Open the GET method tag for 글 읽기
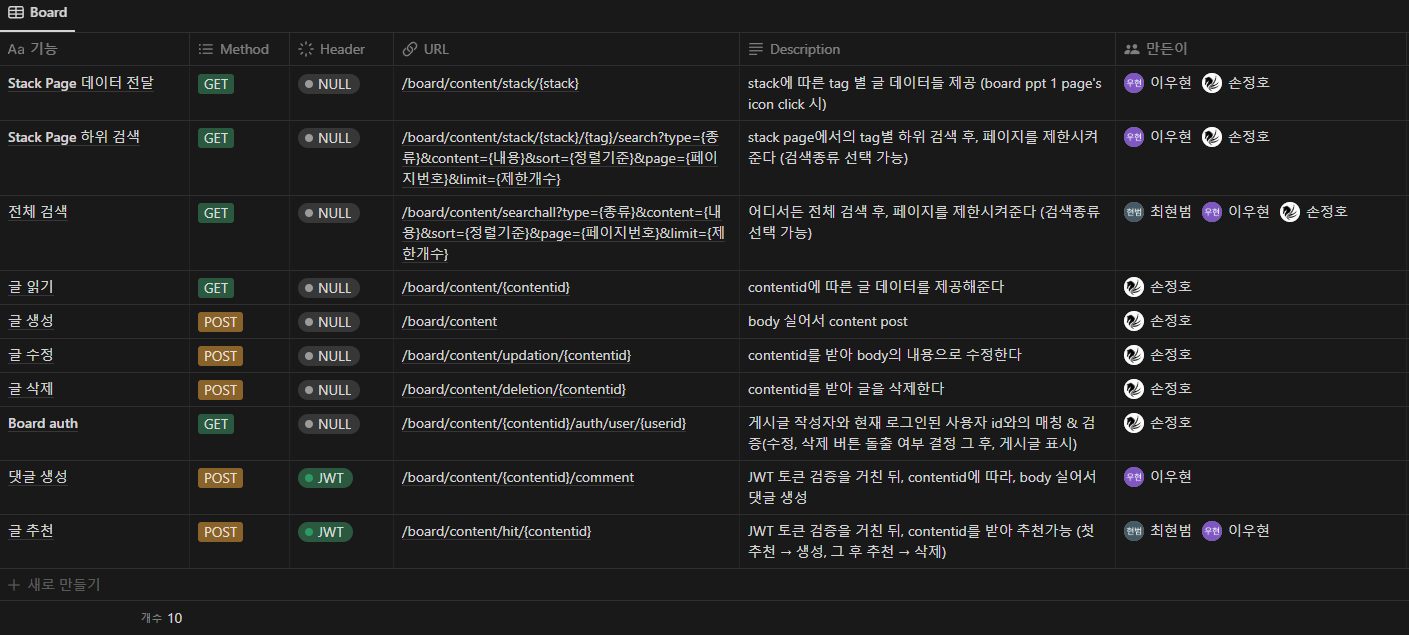The width and height of the screenshot is (1409, 635). tap(216, 288)
